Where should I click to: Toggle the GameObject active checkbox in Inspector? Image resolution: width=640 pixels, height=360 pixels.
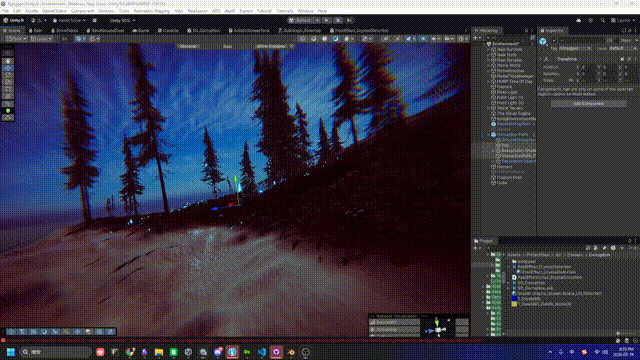click(554, 40)
